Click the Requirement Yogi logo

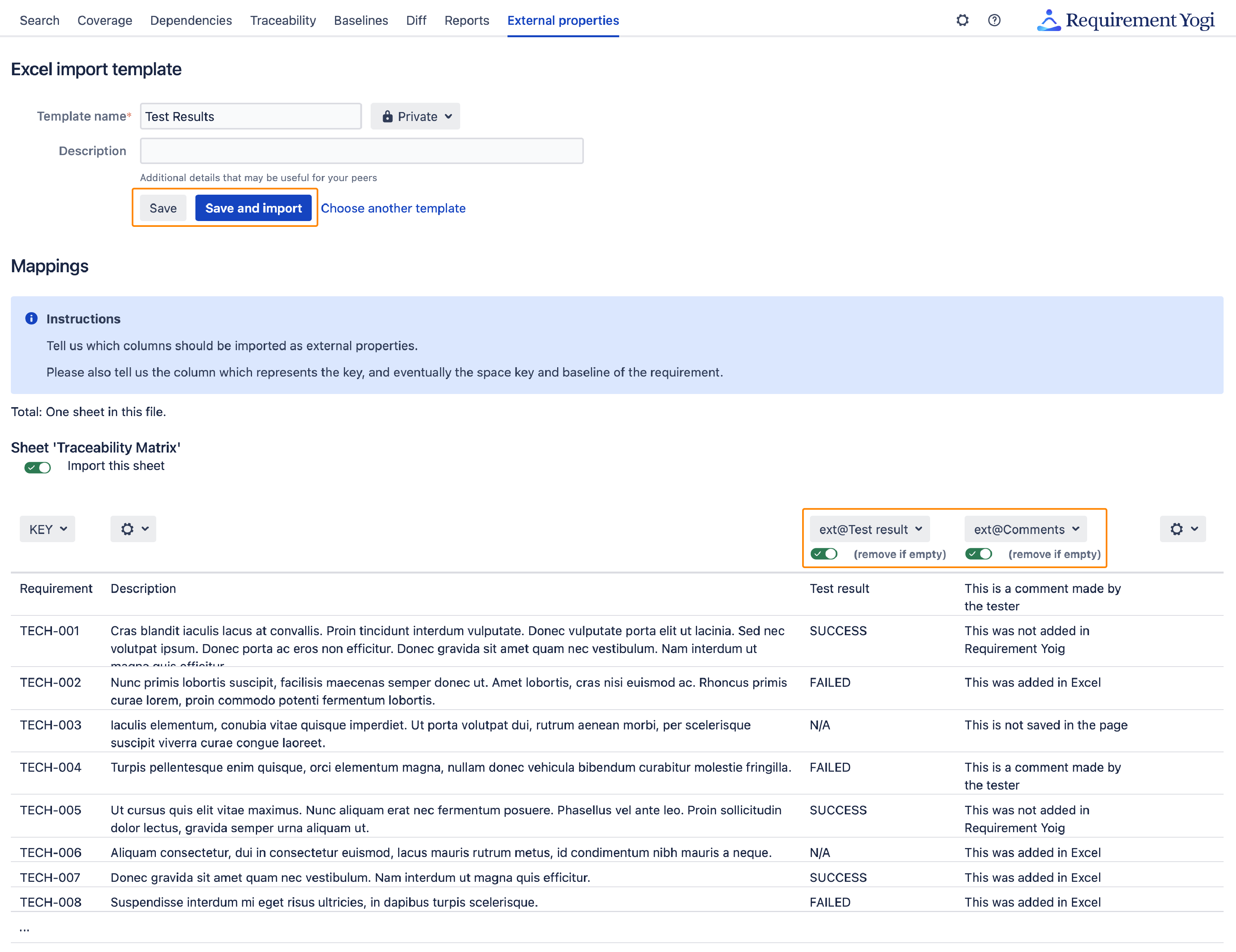click(1125, 21)
